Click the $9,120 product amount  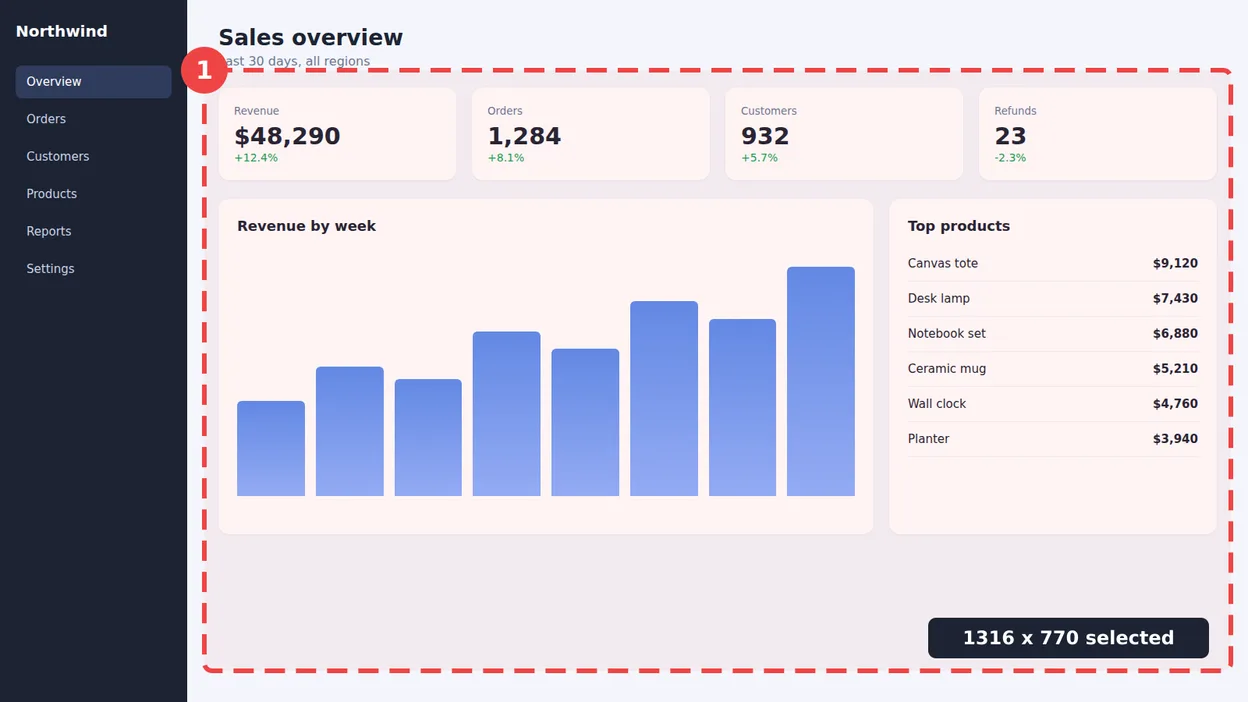(x=1175, y=264)
